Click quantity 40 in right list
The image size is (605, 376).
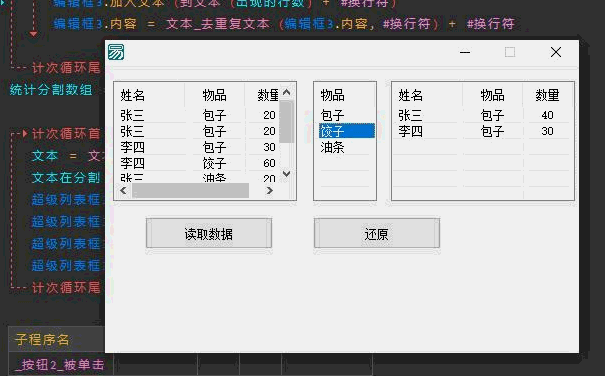547,115
